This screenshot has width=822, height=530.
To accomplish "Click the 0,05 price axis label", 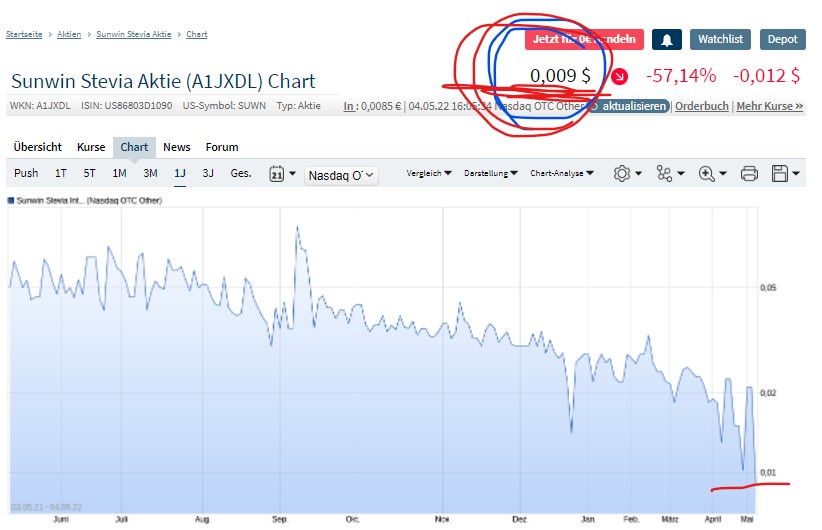I will coord(768,288).
